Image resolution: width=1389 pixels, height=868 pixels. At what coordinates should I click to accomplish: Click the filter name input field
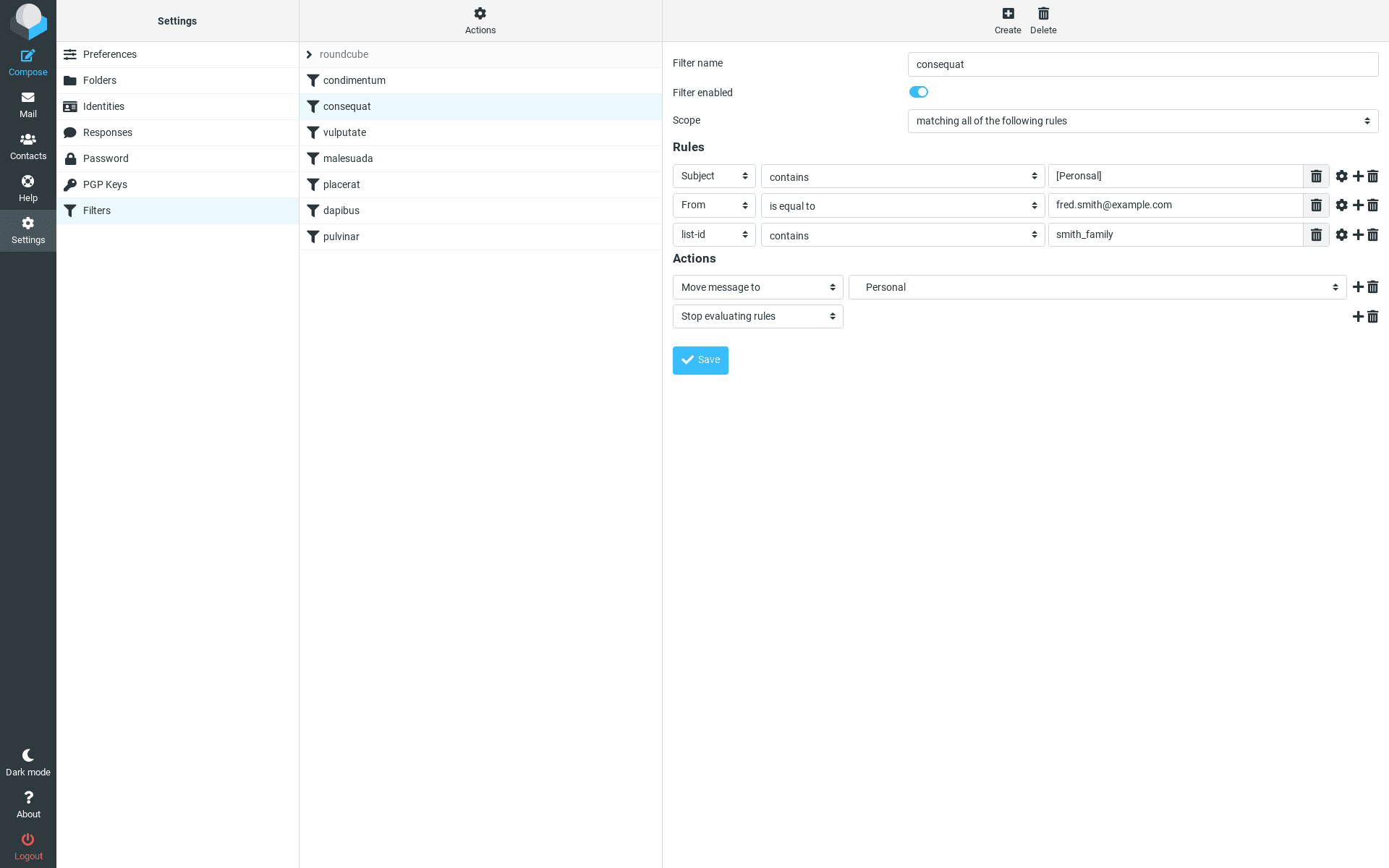pyautogui.click(x=1143, y=63)
